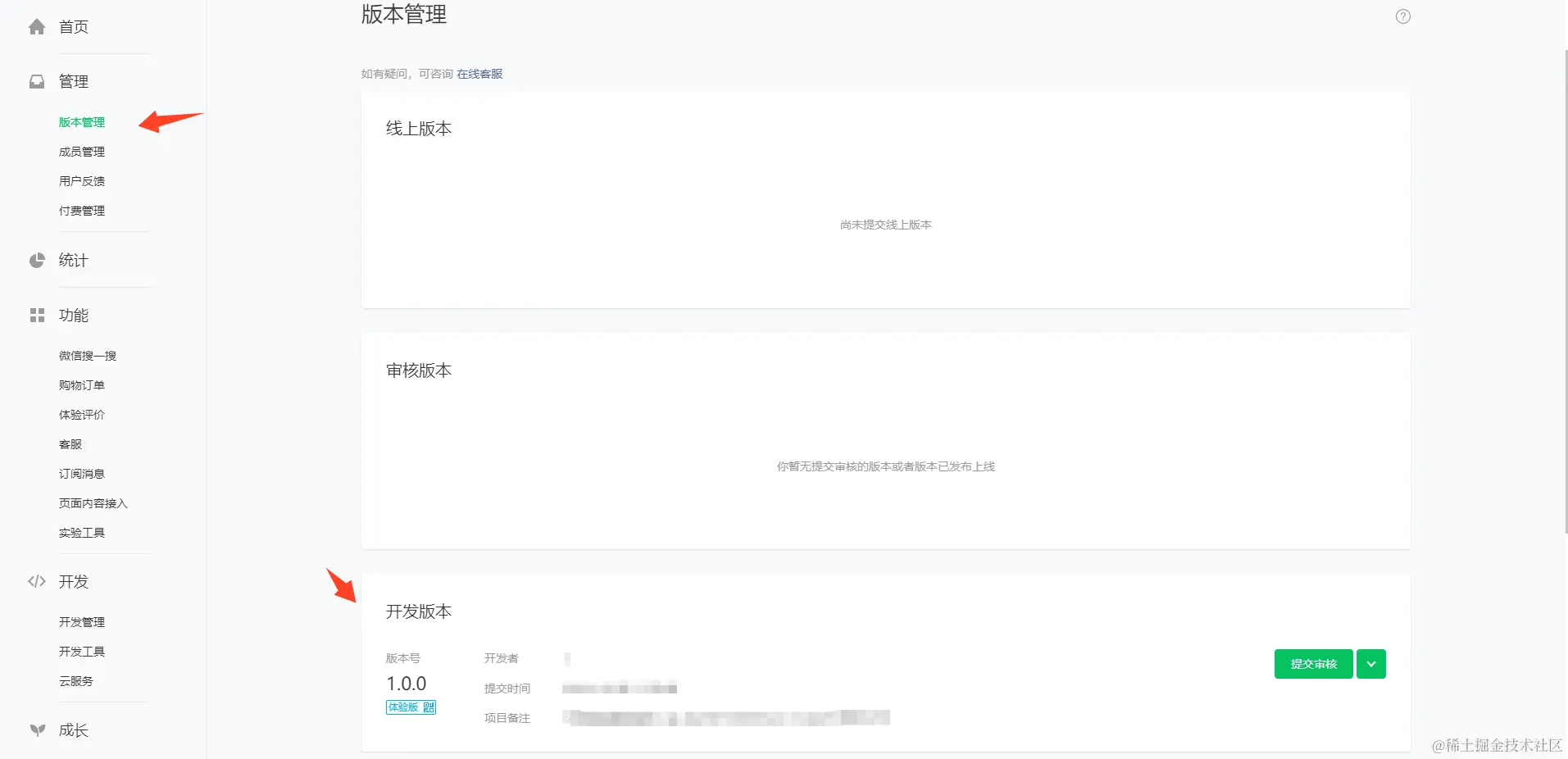Click the inbox icon beside 管理
Viewport: 1568px width, 759px height.
37,82
